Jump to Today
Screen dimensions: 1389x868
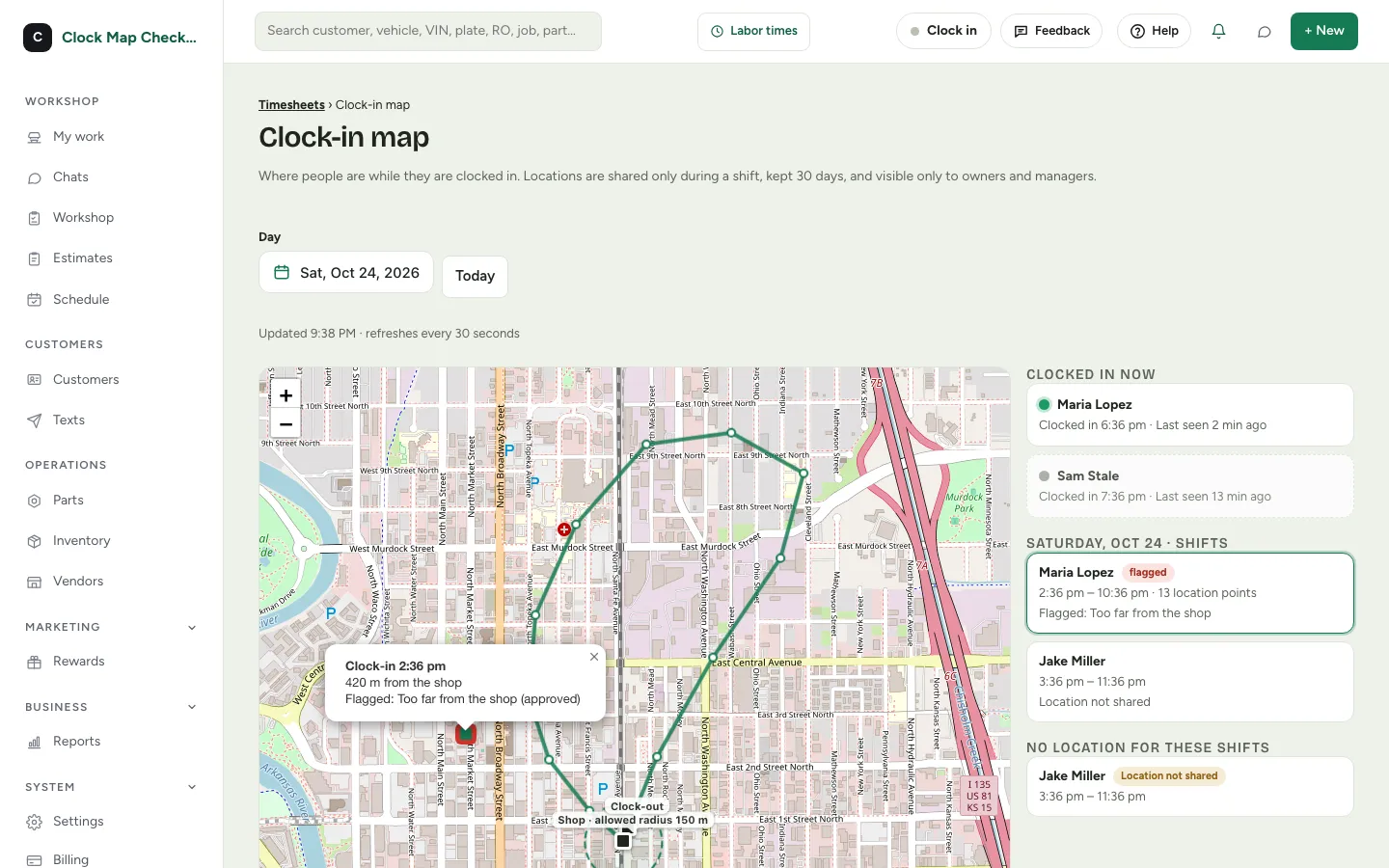pos(475,276)
